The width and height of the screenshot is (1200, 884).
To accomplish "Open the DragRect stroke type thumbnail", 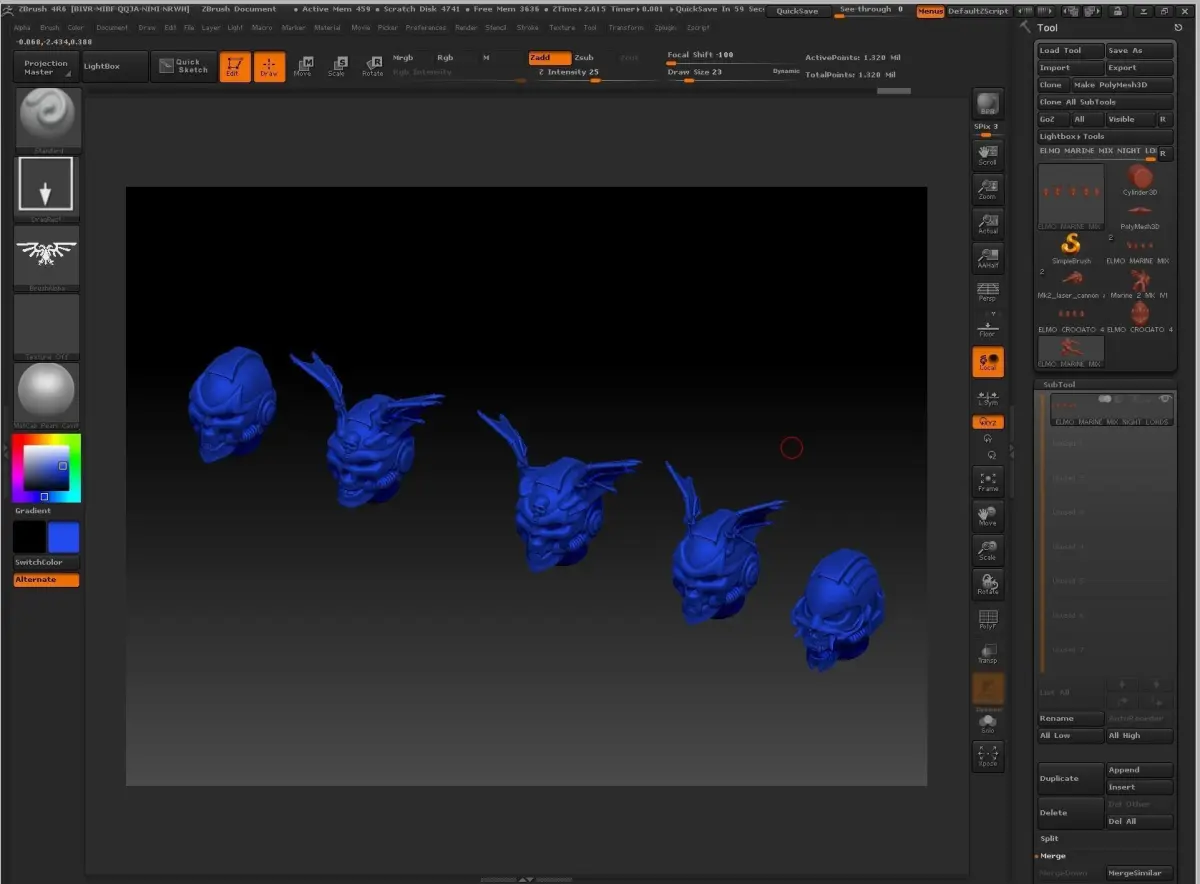I will point(47,186).
